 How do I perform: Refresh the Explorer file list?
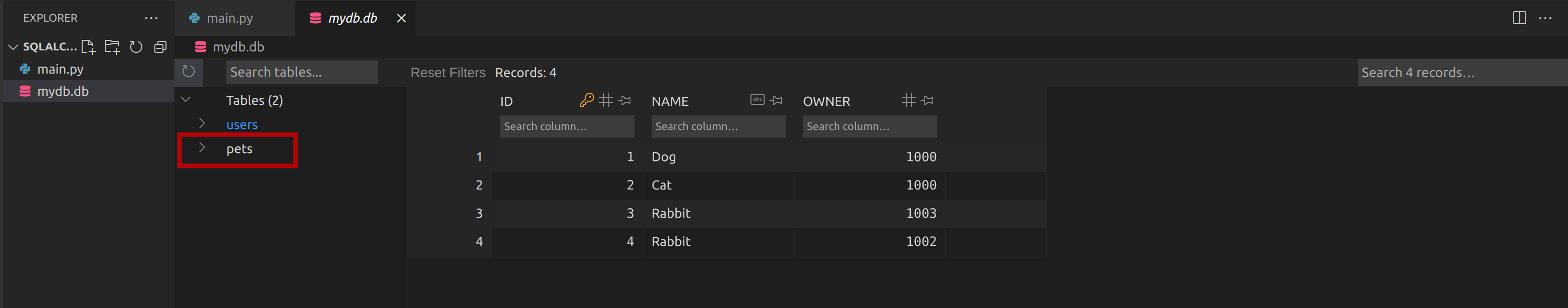pos(136,47)
